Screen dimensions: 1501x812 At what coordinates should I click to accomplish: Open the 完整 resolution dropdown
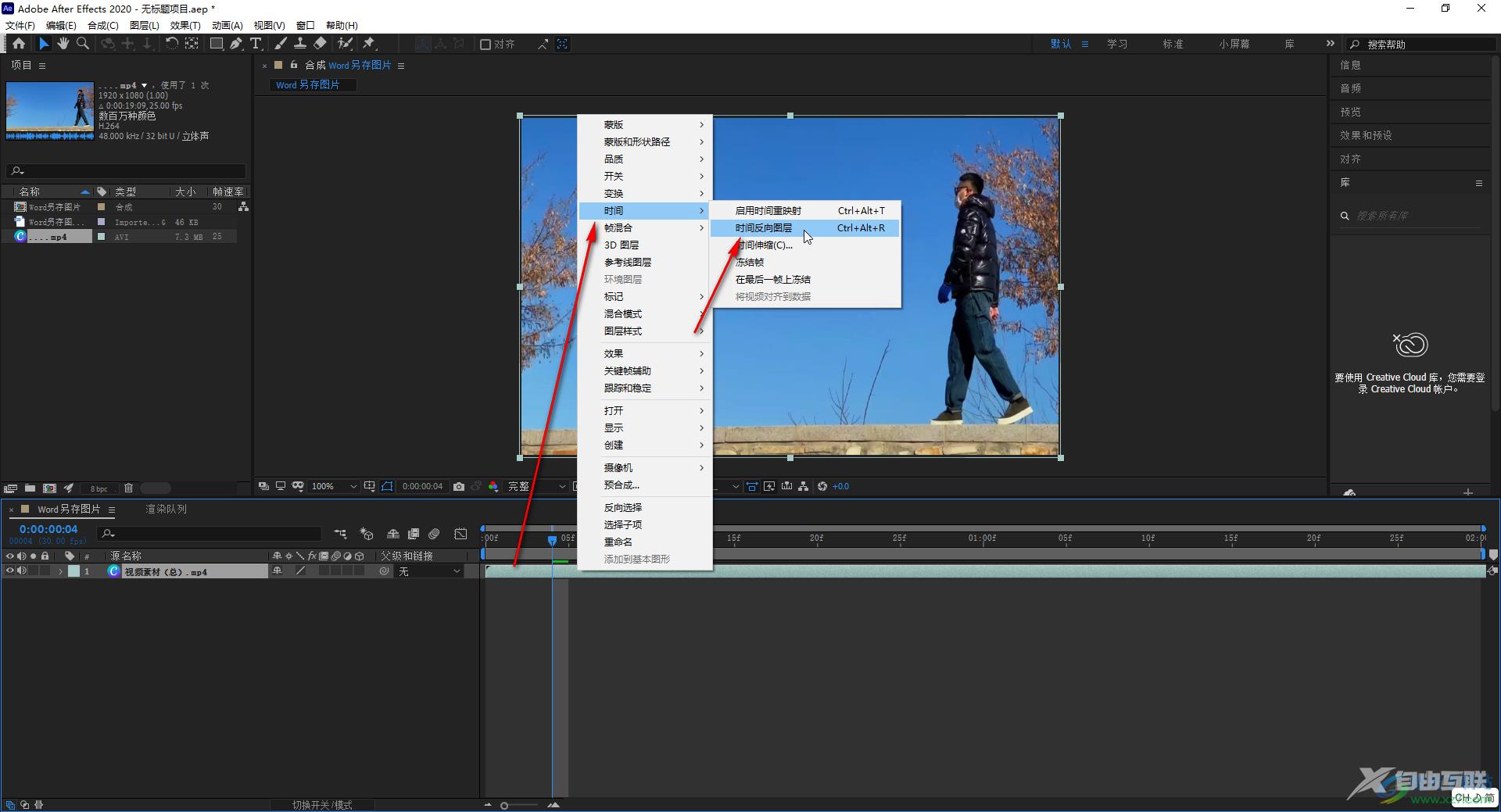point(536,486)
